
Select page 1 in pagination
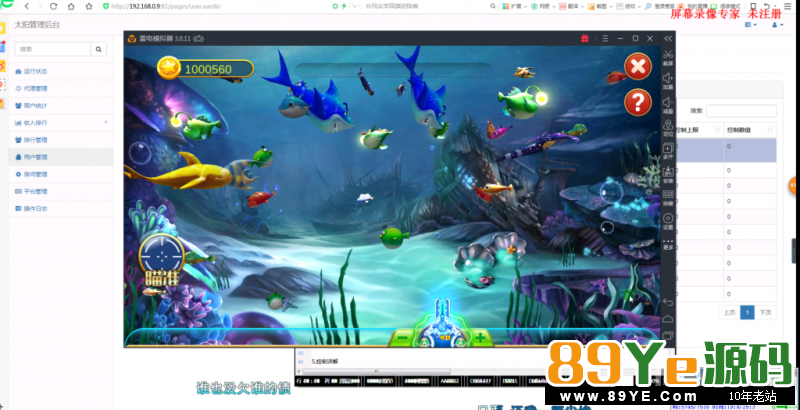click(x=747, y=313)
